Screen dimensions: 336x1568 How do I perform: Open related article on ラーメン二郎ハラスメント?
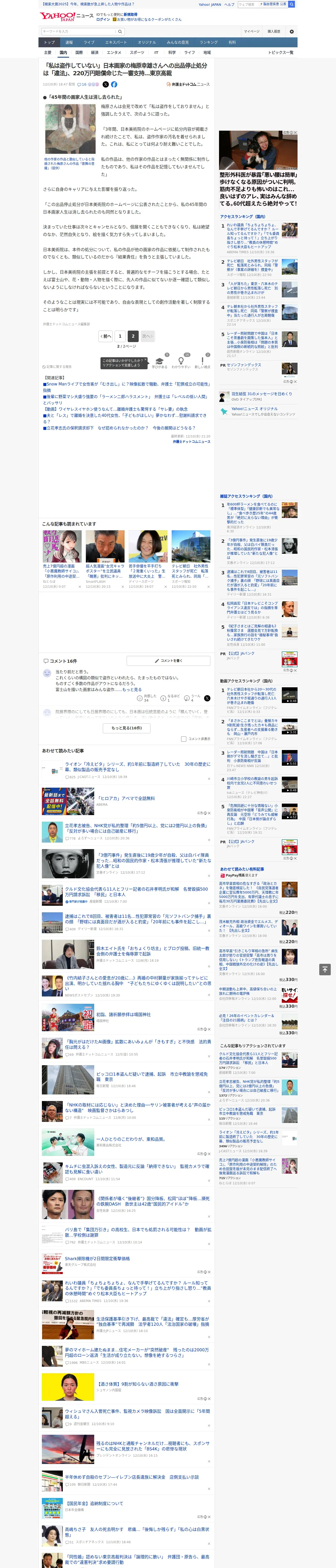pyautogui.click(x=126, y=399)
